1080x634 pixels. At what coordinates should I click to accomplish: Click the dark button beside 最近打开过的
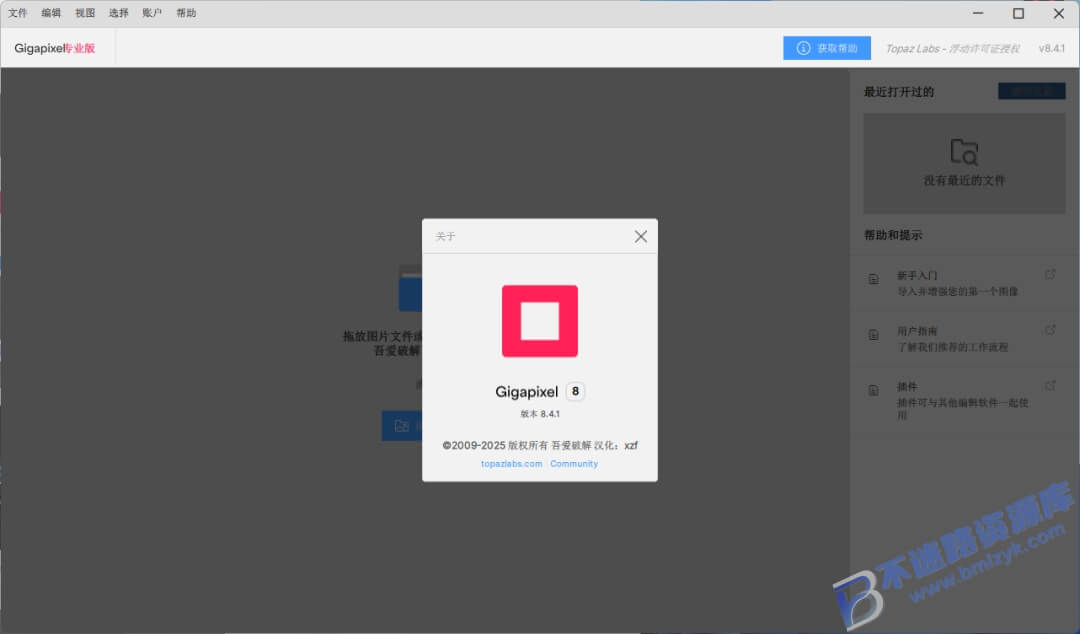pos(1032,91)
